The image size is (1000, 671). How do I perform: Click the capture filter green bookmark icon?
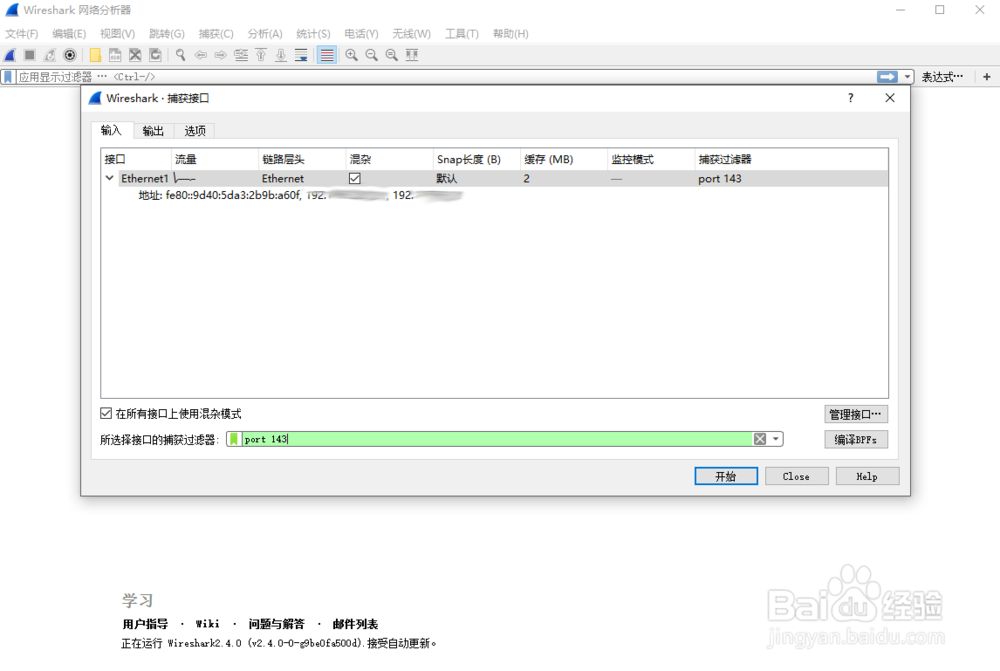[x=234, y=439]
